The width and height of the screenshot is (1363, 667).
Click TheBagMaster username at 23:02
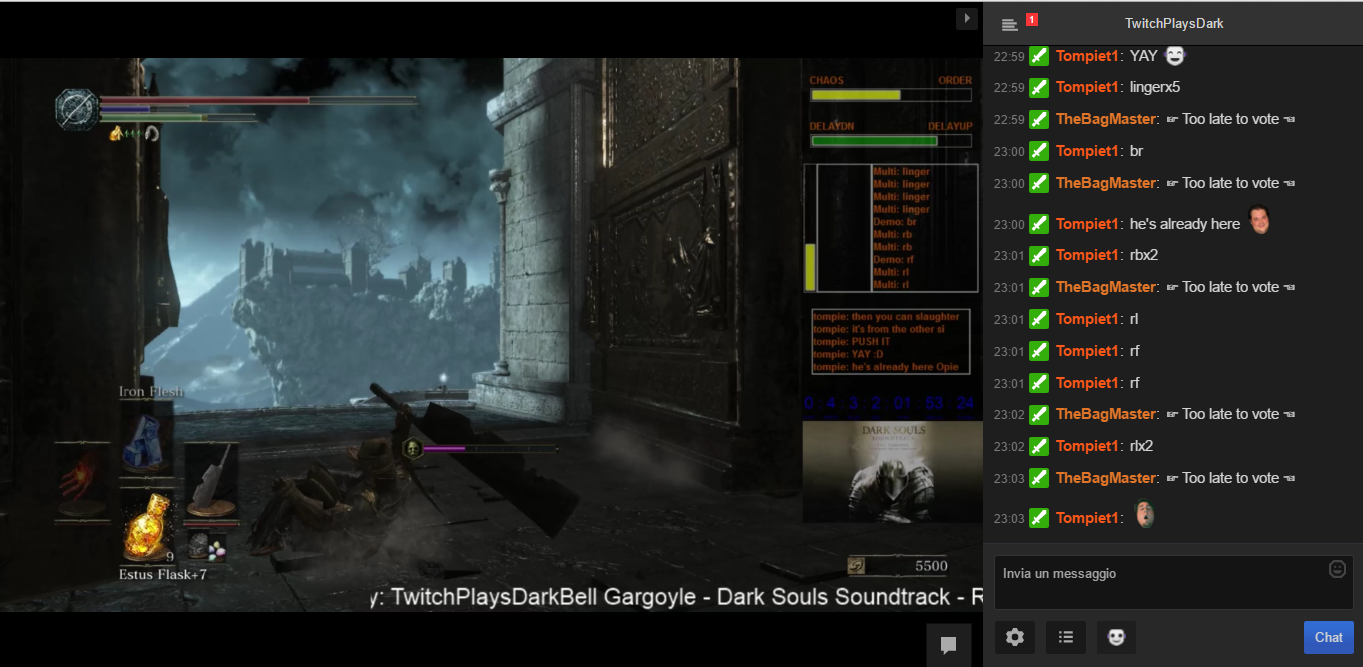click(1106, 414)
